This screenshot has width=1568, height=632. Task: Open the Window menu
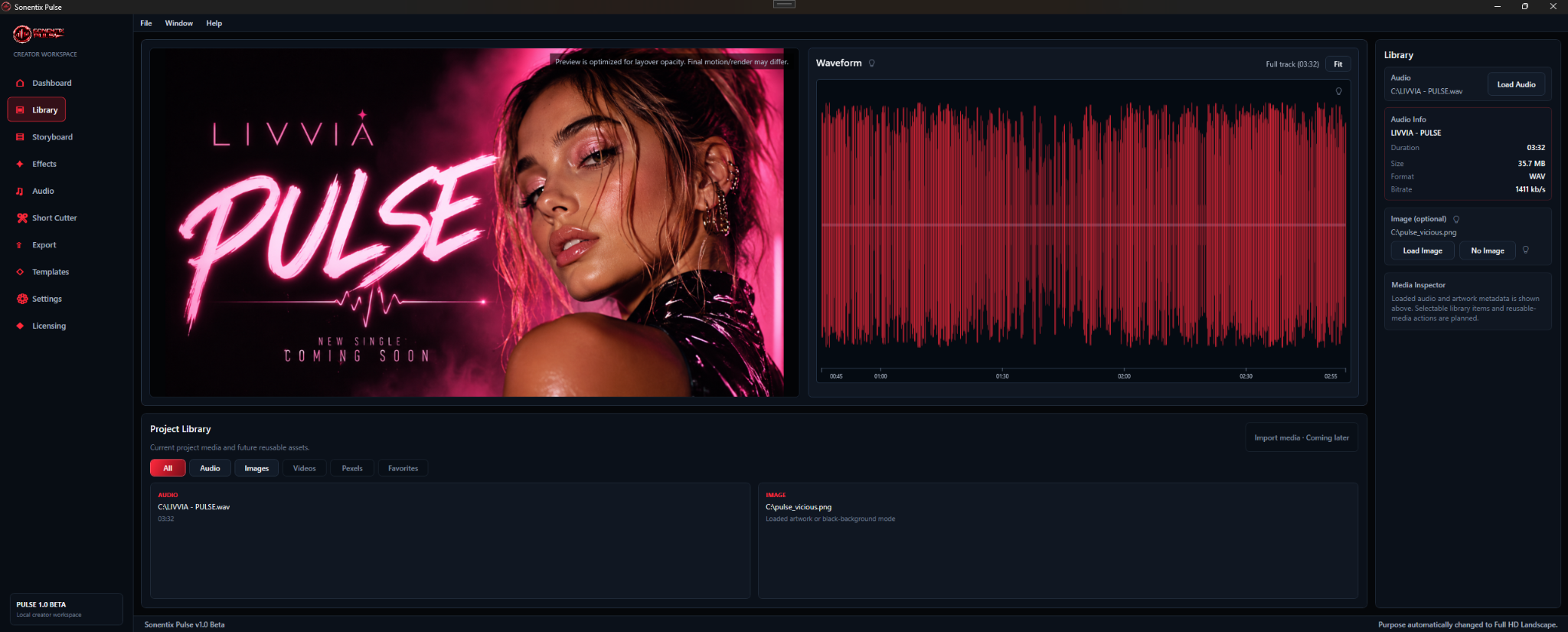pos(178,23)
